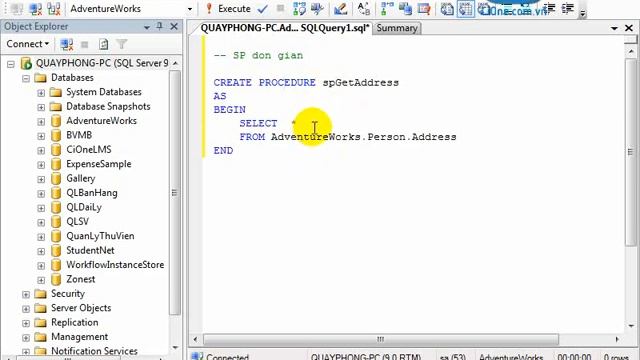Click the editor vertical scrollbar thumb
Viewport: 640px width, 360px height.
[631, 152]
